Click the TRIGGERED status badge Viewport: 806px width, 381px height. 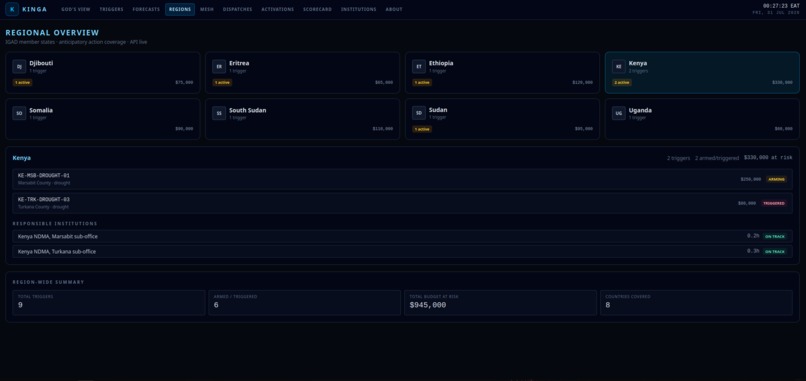774,204
